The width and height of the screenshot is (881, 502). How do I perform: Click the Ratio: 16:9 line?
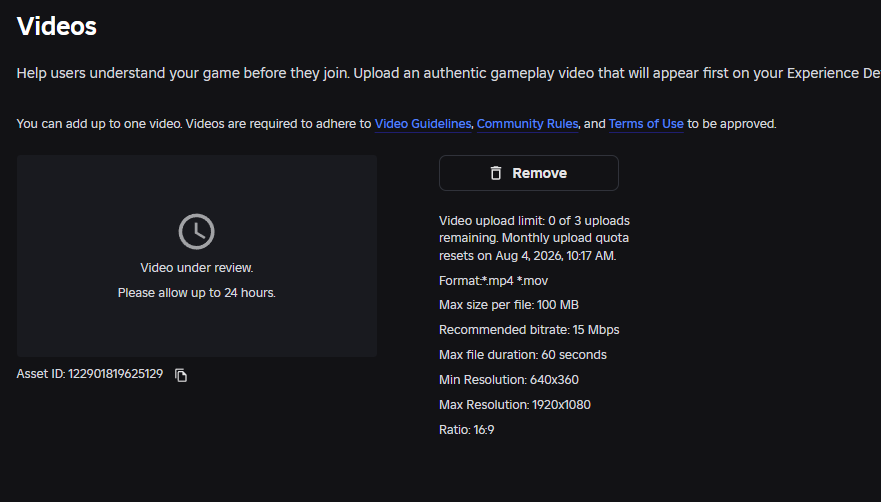tap(467, 429)
